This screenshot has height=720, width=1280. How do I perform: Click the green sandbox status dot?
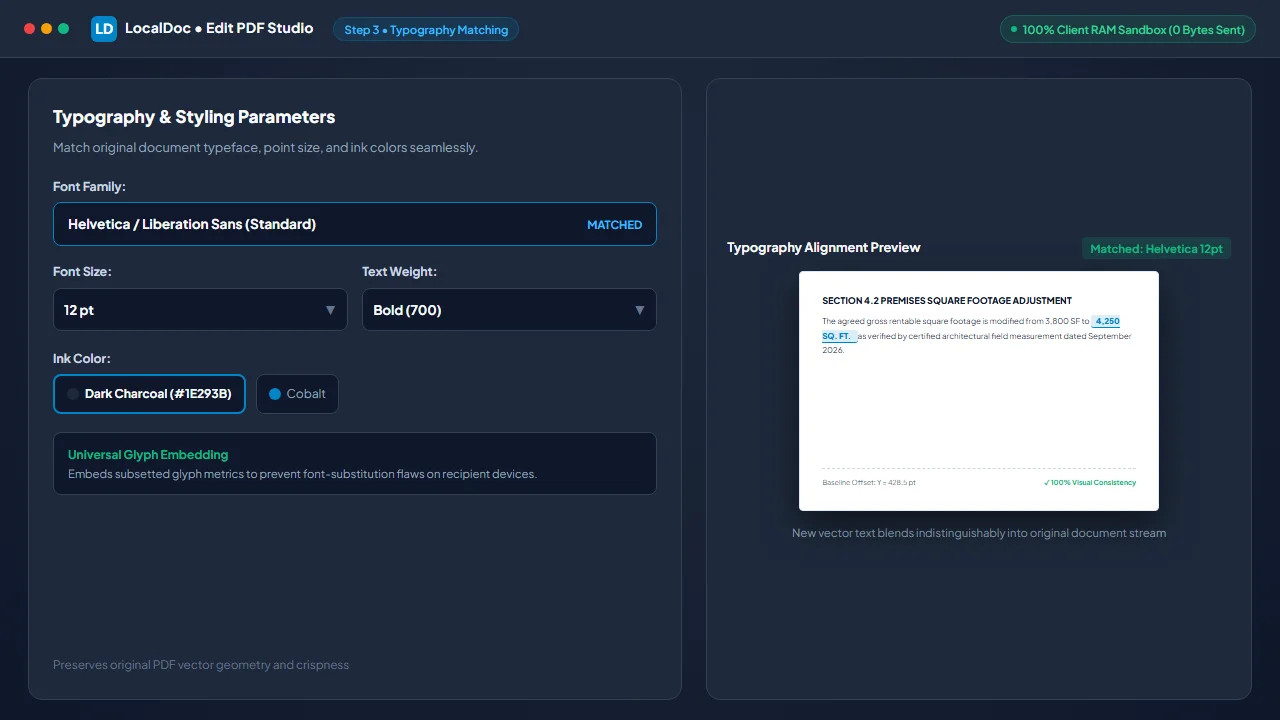coord(1014,30)
